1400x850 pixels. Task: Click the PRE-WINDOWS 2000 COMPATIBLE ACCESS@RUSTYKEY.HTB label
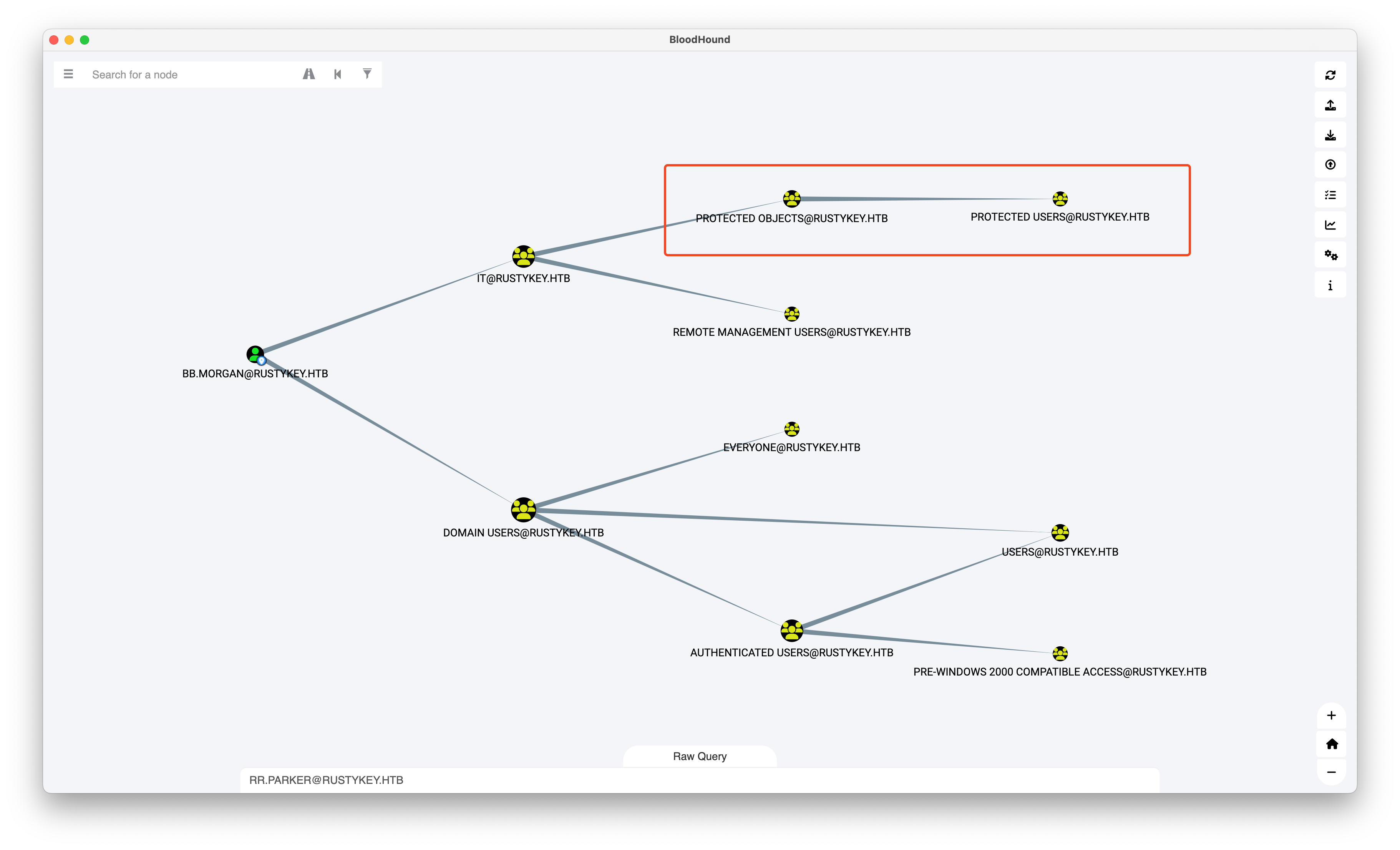(x=1060, y=672)
